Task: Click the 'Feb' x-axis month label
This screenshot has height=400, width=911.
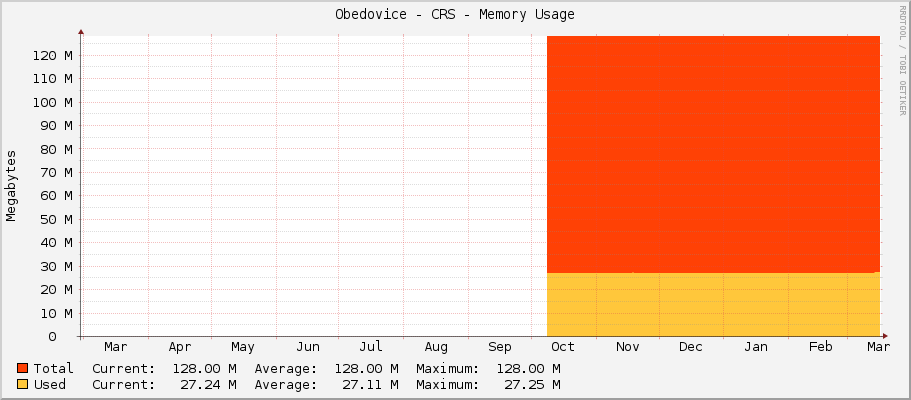Action: click(820, 347)
